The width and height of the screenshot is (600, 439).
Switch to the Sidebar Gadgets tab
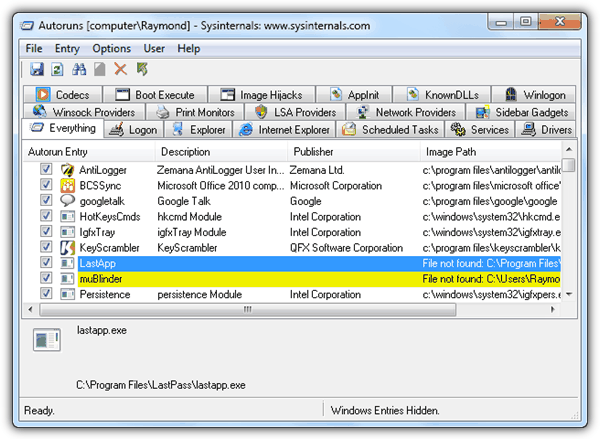pyautogui.click(x=521, y=112)
